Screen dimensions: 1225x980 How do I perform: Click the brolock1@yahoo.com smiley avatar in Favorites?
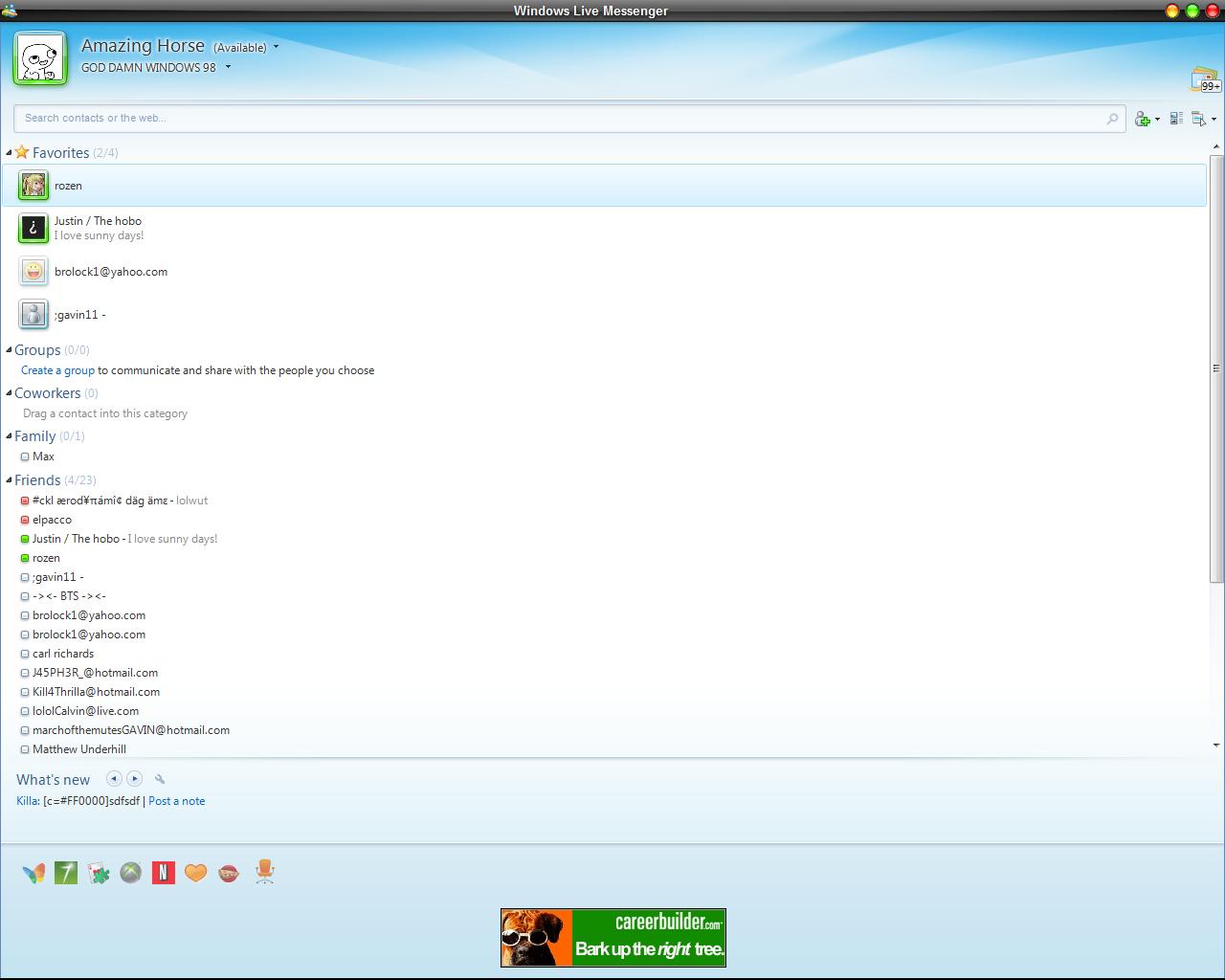pyautogui.click(x=33, y=271)
